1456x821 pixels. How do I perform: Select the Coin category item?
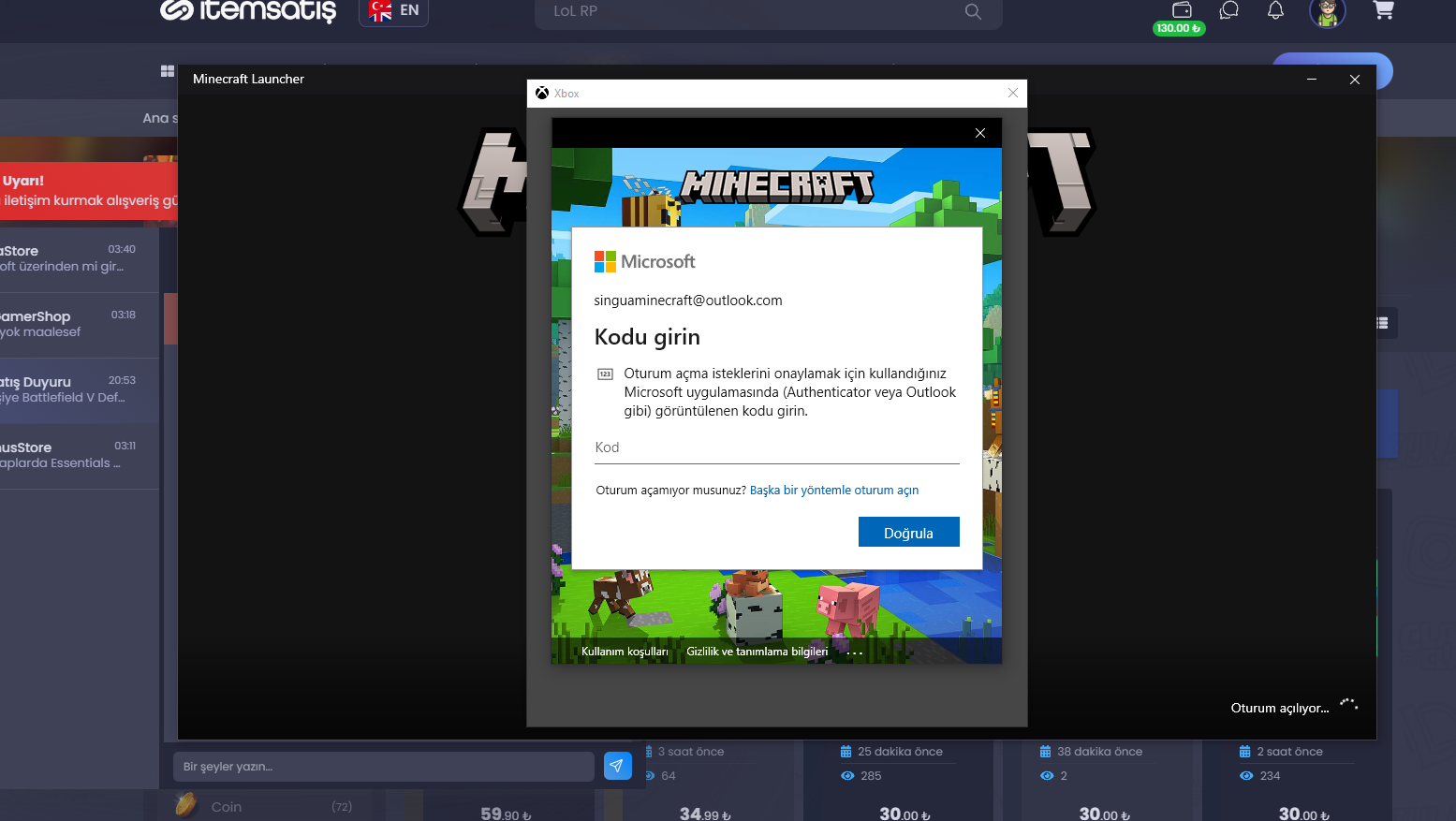[x=264, y=806]
